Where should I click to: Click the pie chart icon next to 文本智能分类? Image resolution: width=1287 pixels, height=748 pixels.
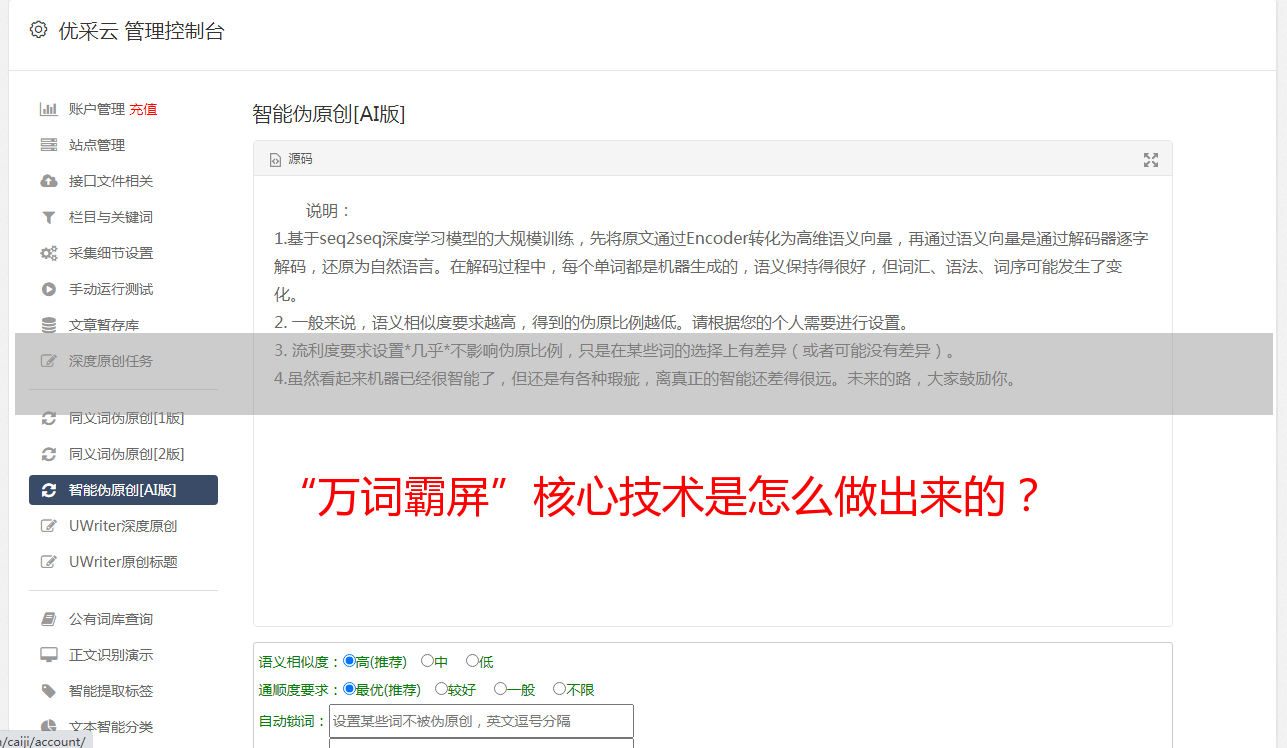point(48,727)
